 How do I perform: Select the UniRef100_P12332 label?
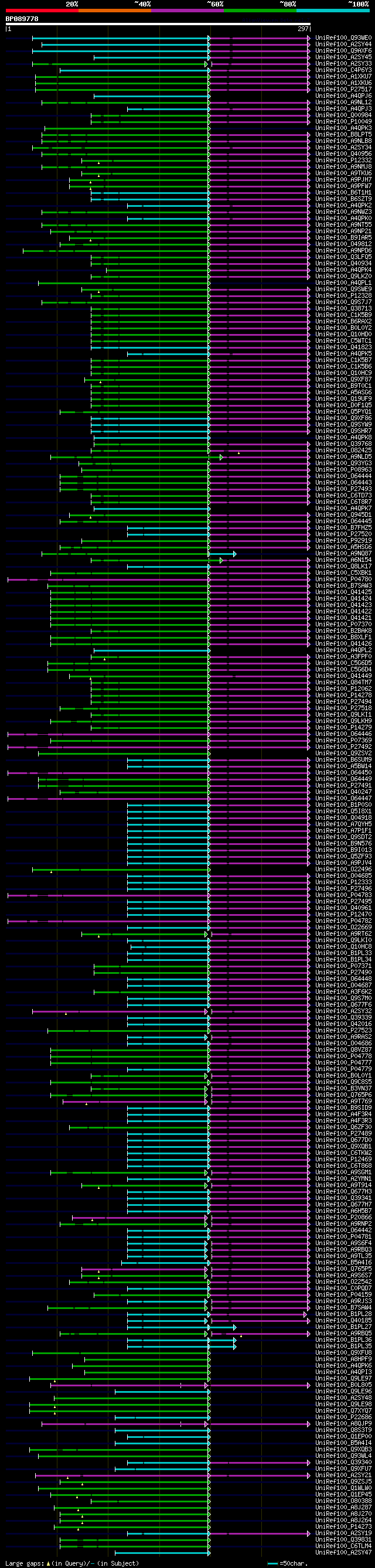coord(343,161)
